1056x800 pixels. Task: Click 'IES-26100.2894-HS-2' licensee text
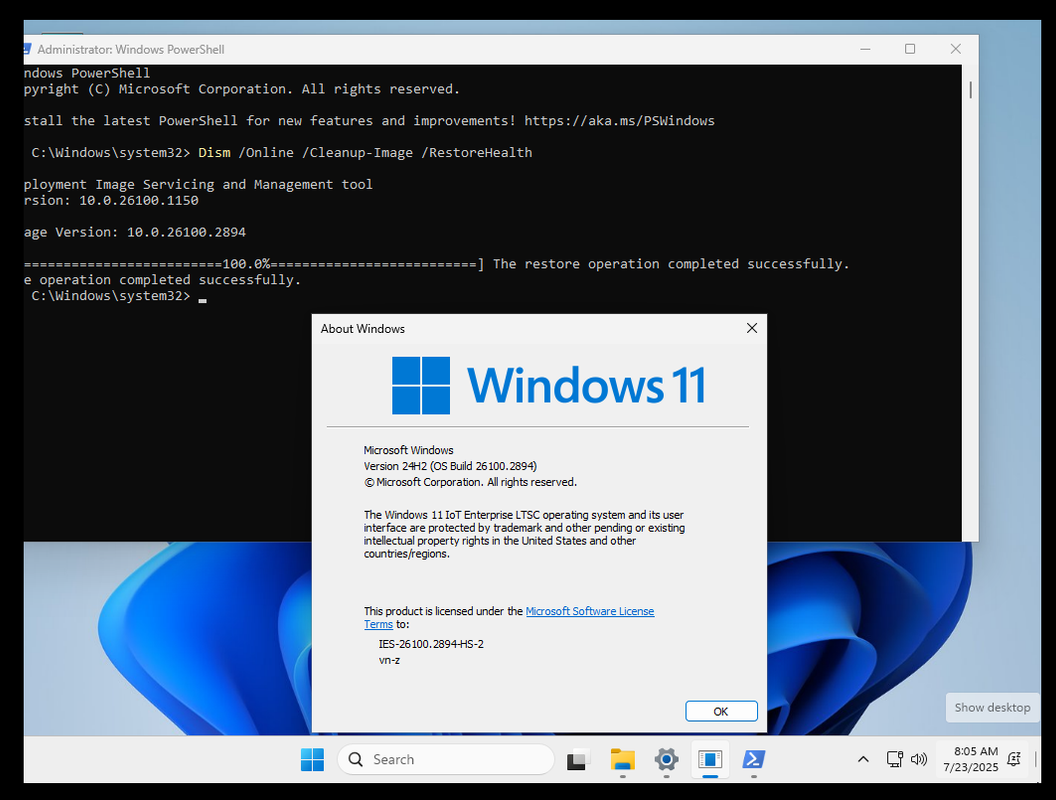431,644
